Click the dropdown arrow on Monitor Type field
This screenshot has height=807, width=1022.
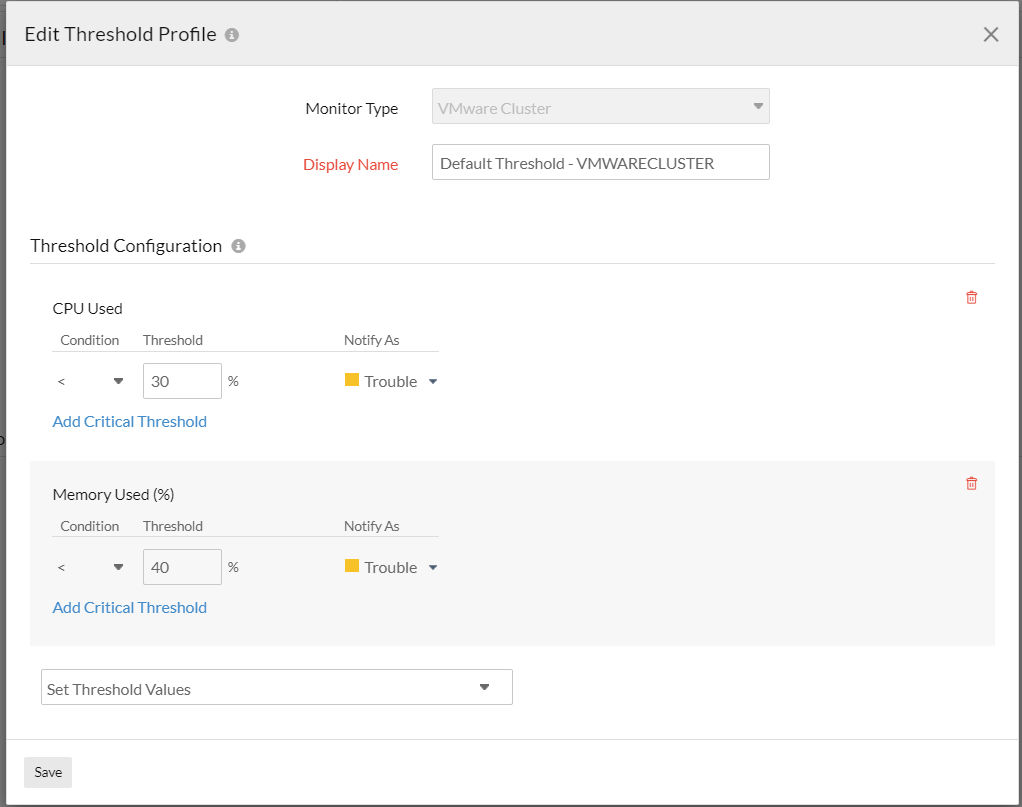click(x=758, y=106)
